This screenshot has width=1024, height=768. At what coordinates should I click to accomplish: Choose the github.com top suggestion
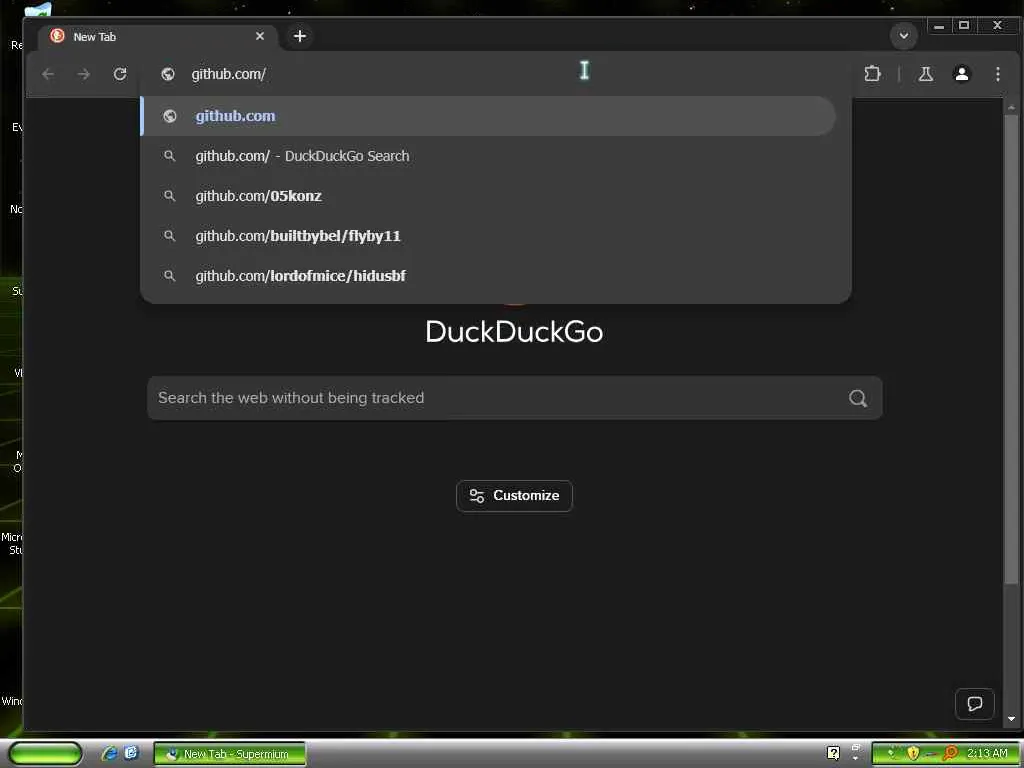pos(488,116)
